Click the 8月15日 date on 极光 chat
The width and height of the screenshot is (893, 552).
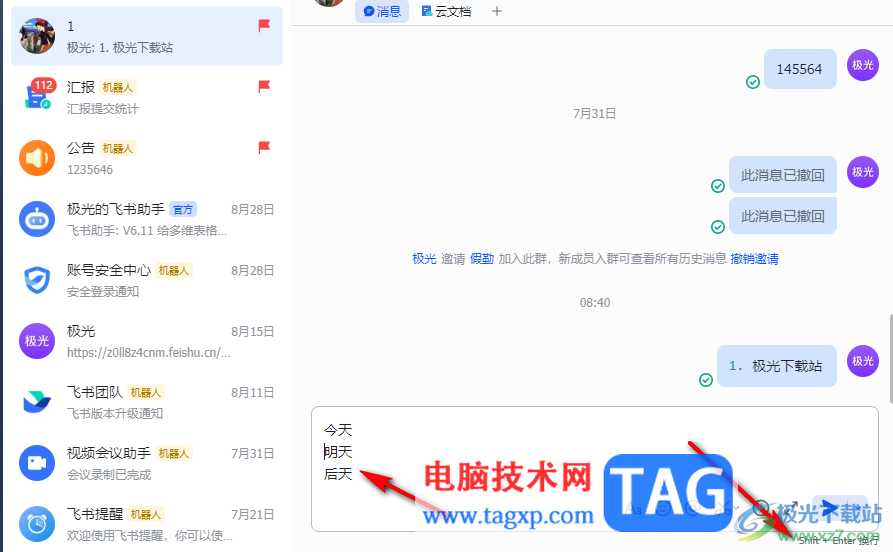[252, 332]
